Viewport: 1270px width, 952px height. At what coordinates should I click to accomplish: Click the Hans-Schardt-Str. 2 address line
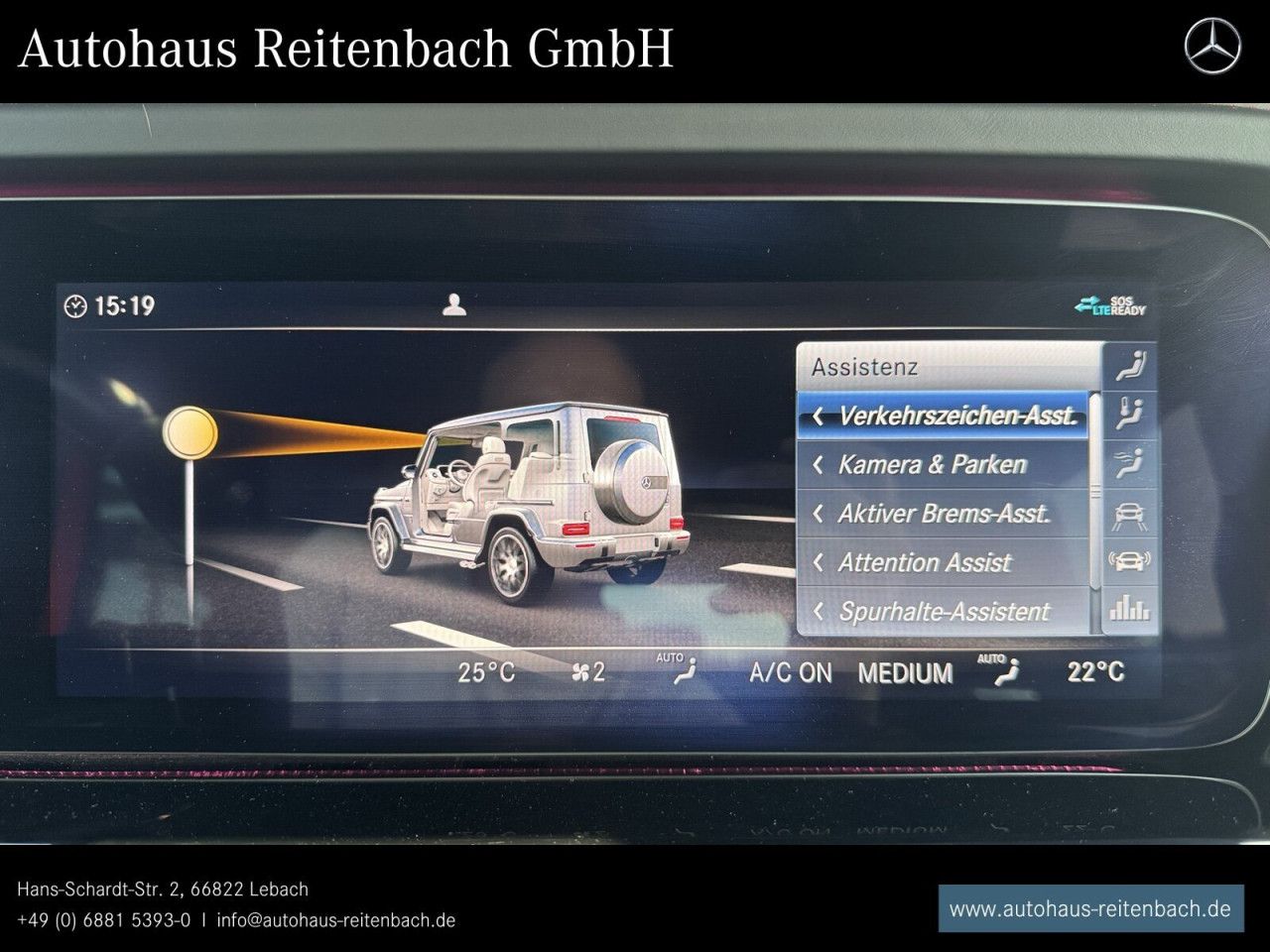click(x=163, y=890)
